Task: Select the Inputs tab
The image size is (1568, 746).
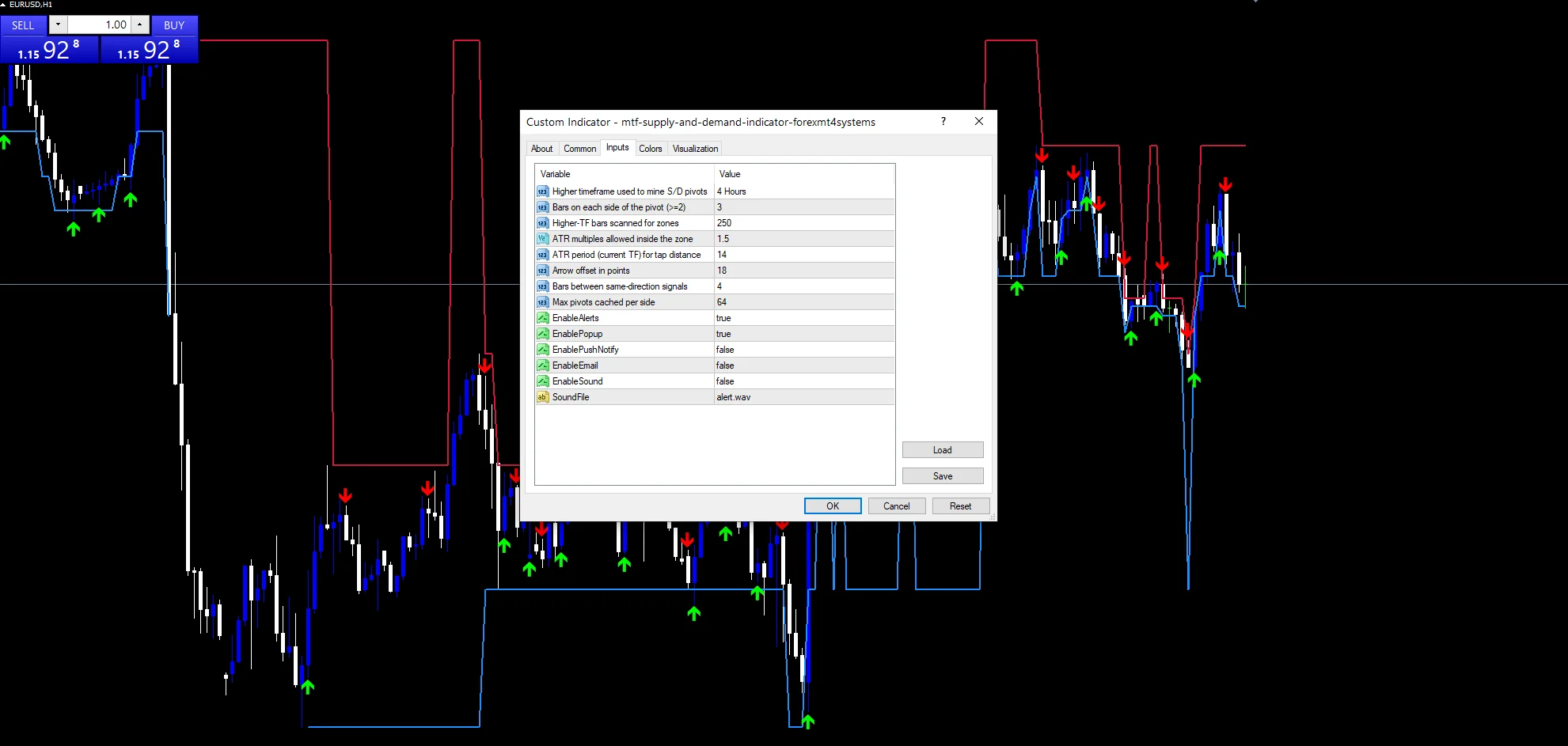Action: click(x=617, y=147)
